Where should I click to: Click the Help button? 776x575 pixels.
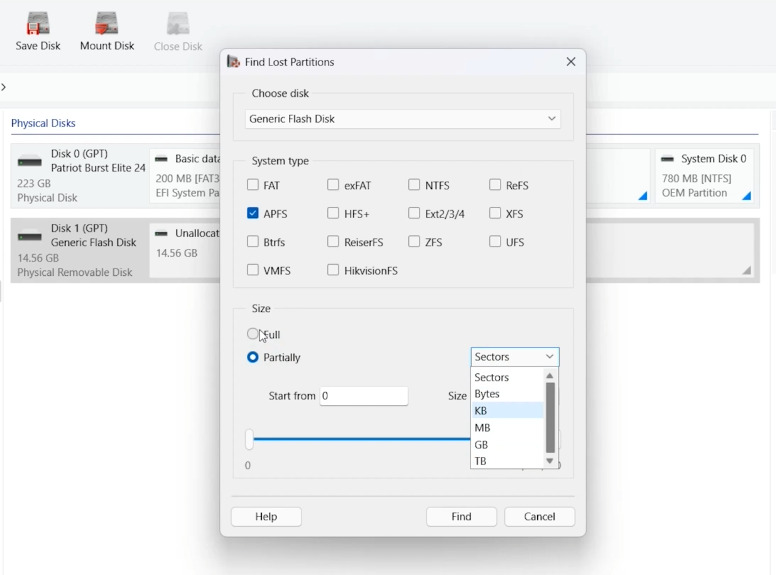(266, 517)
